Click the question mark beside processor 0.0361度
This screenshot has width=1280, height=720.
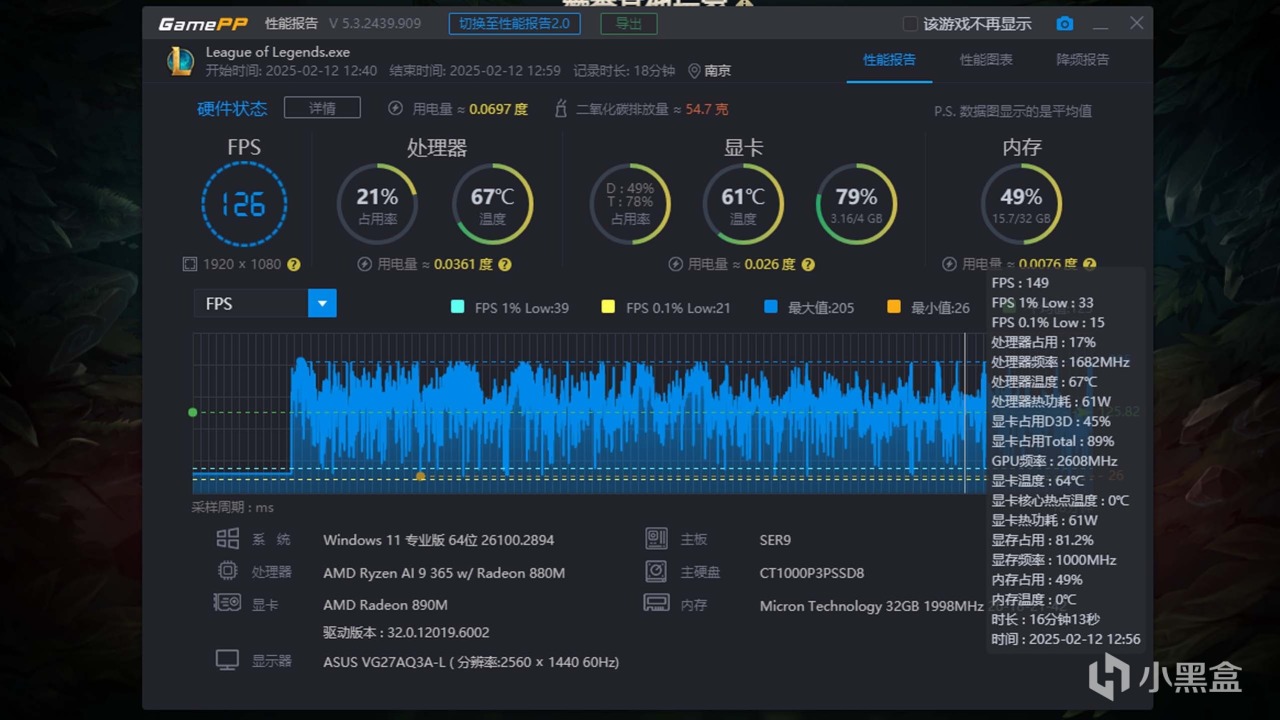click(x=505, y=265)
